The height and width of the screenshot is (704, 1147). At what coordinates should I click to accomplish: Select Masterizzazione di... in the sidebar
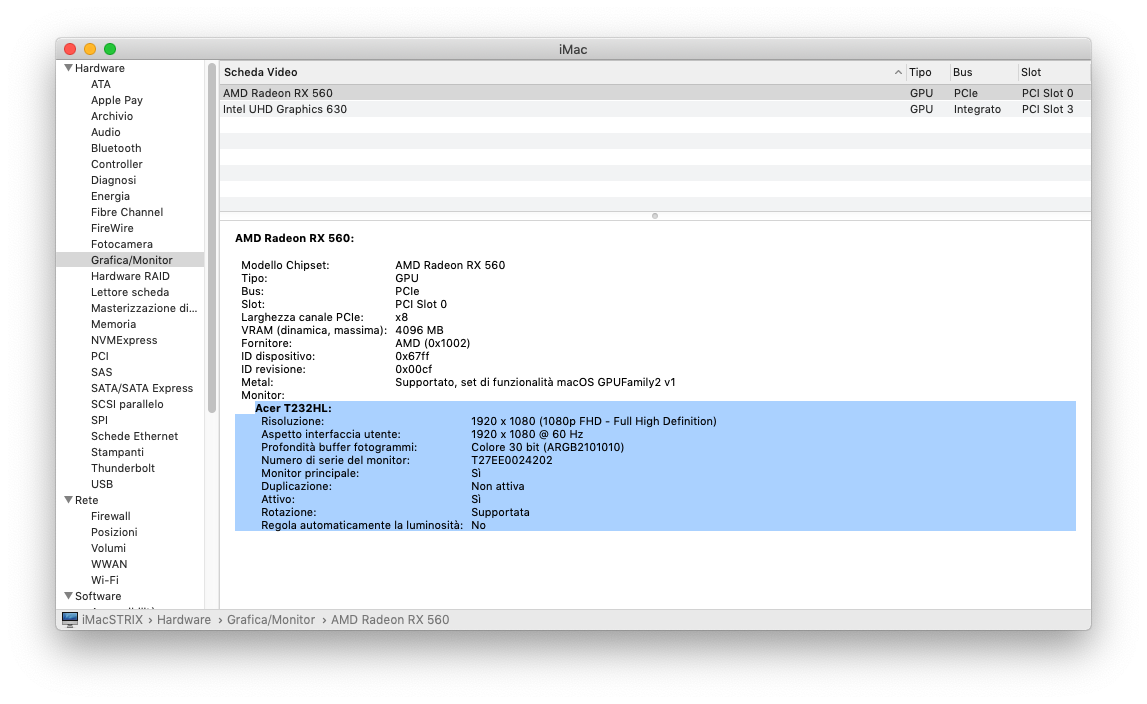144,308
